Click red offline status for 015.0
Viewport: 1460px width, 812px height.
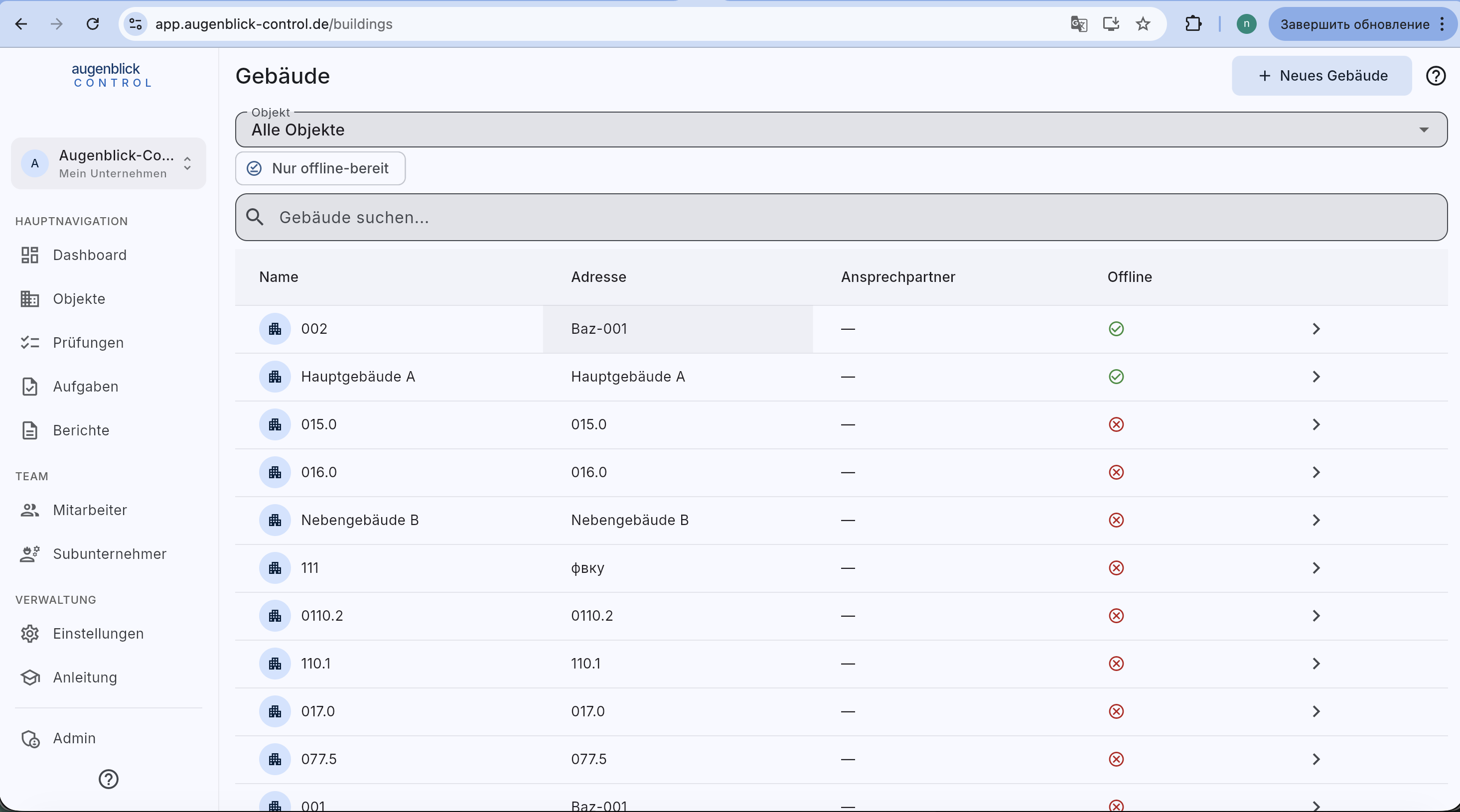(1116, 424)
